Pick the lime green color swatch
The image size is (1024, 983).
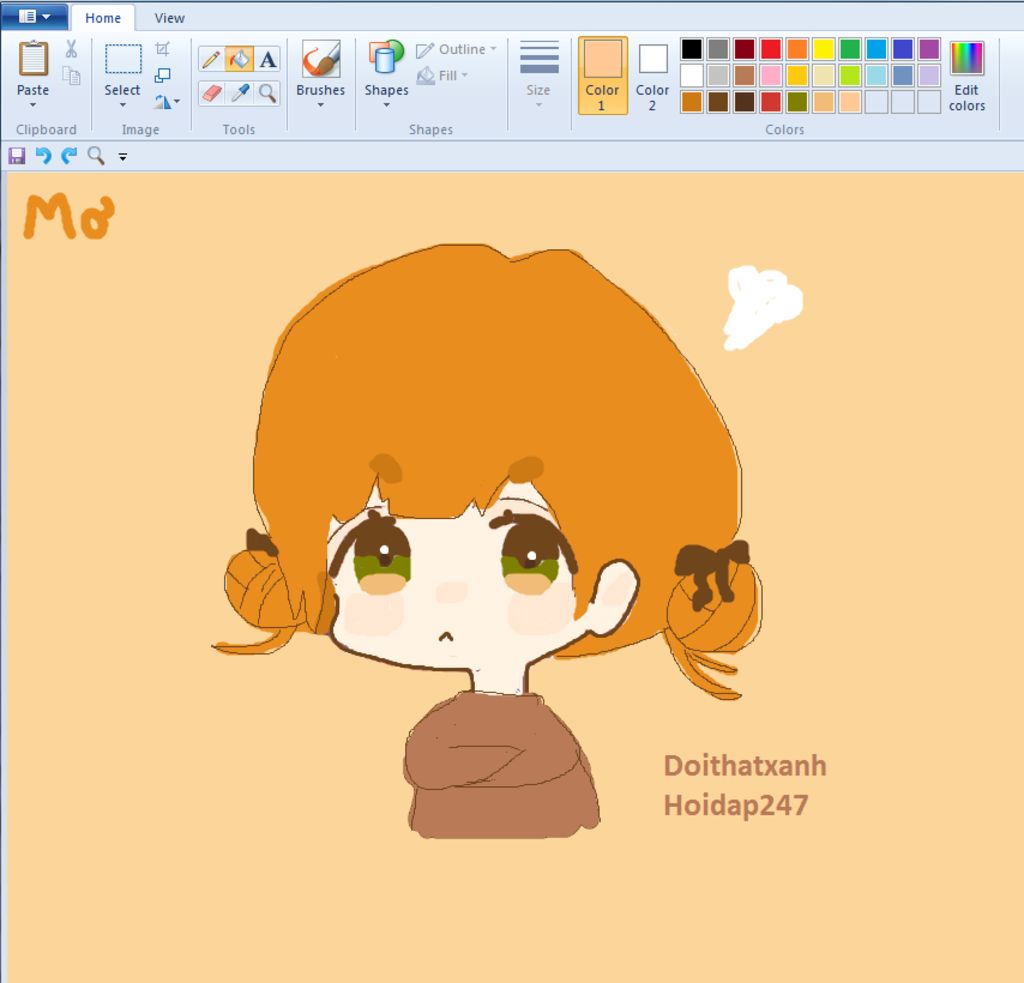click(850, 75)
